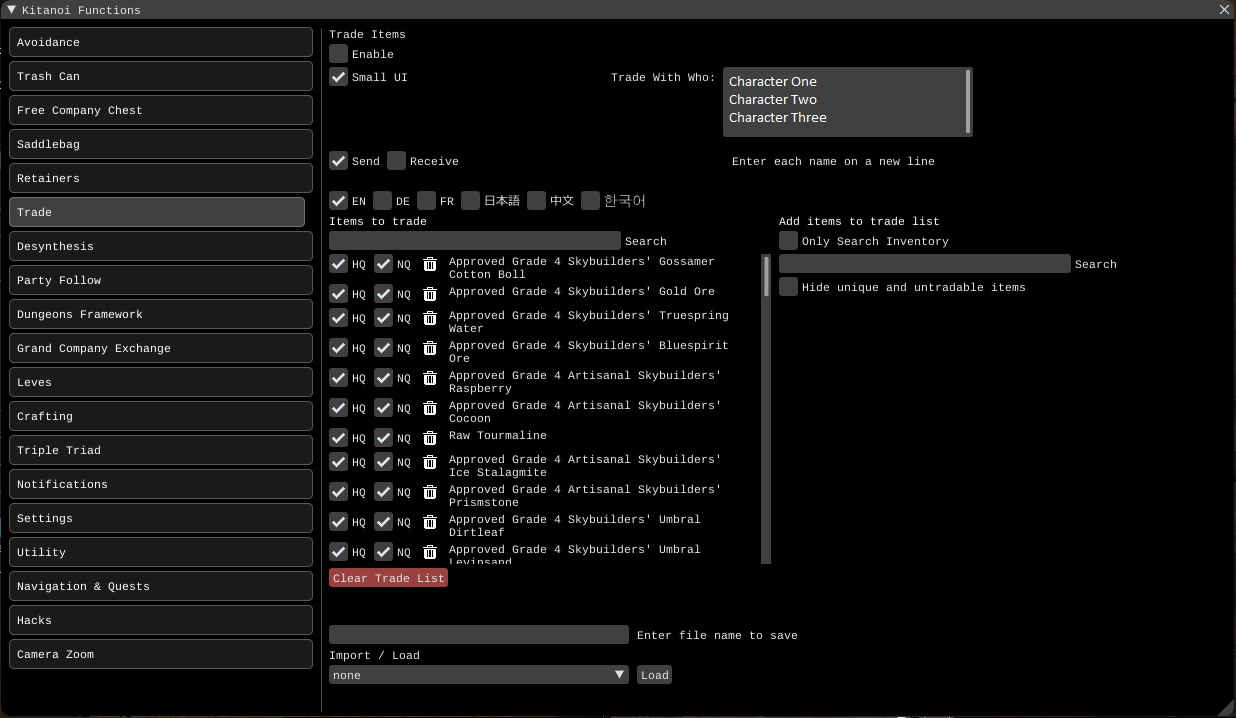1236x718 pixels.
Task: Click trash icon beside Raw Tourmaline
Action: (430, 438)
